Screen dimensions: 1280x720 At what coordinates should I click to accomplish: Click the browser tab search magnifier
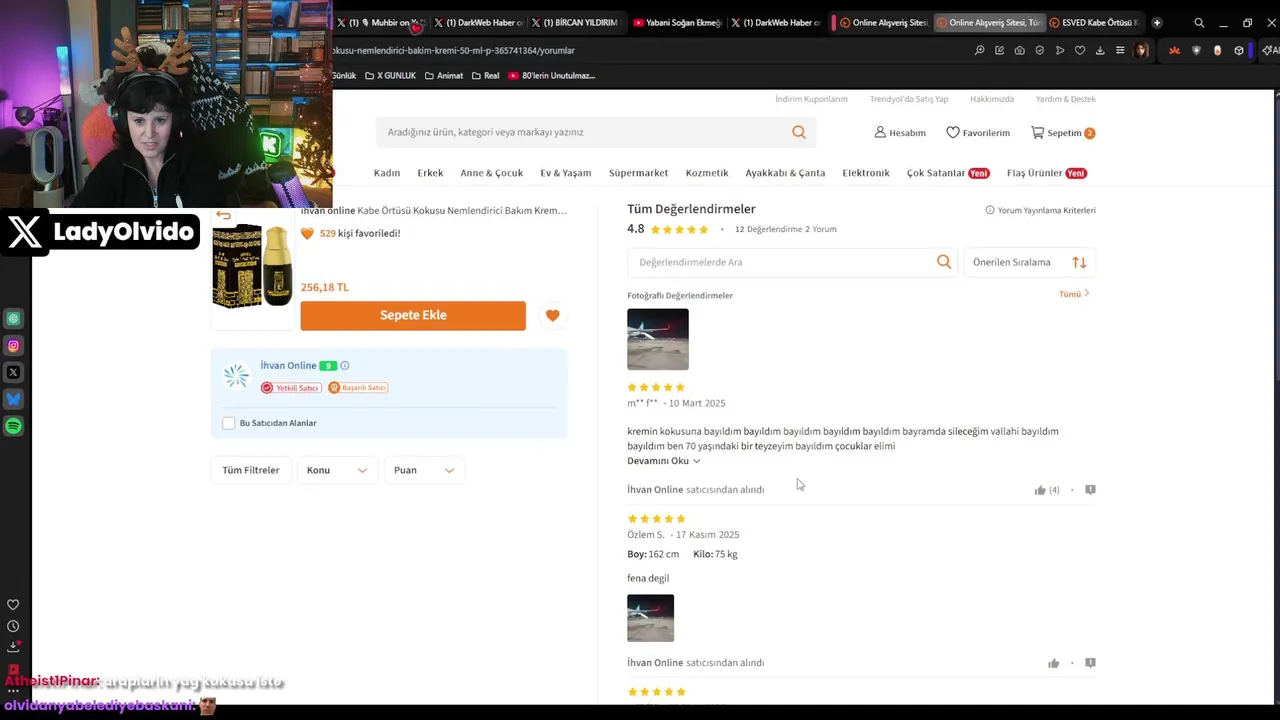pos(1199,23)
